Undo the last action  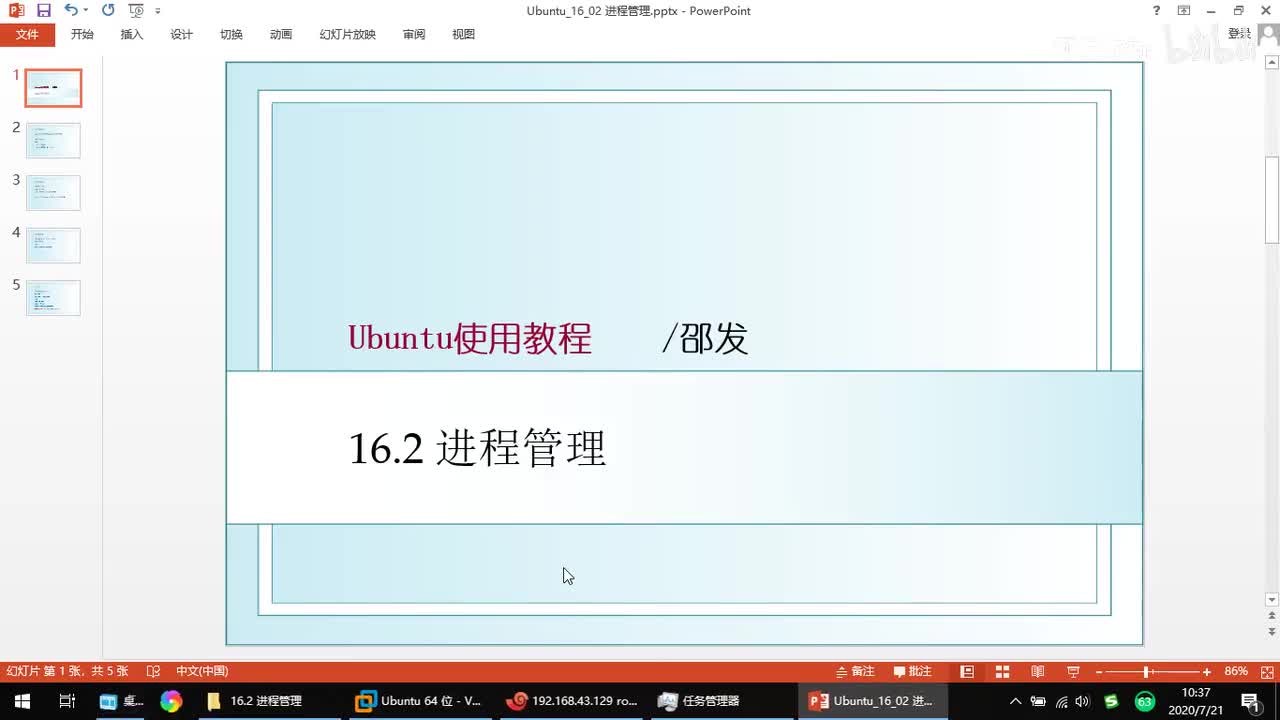tap(70, 11)
